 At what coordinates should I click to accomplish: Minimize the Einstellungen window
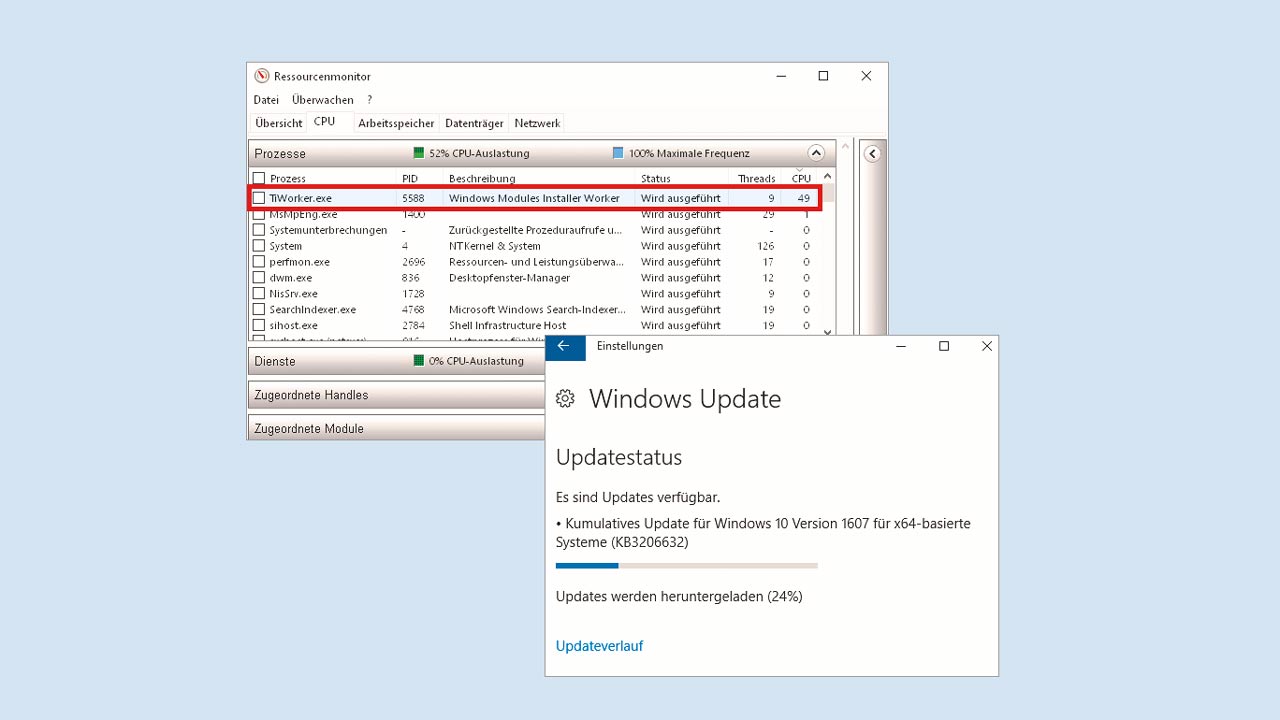pos(901,346)
